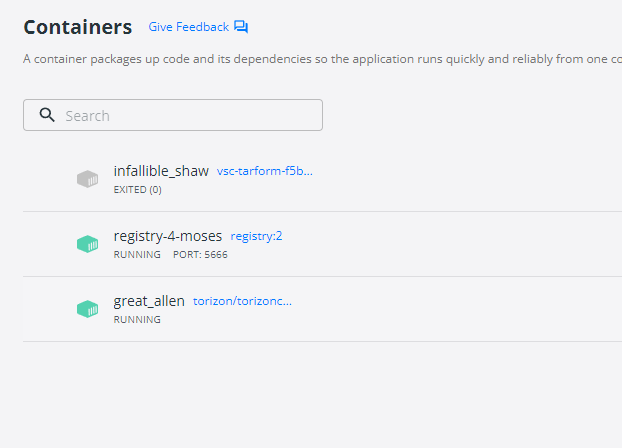Screen dimensions: 622x448
Task: Select the registry-4-moses container name
Action: 167,236
